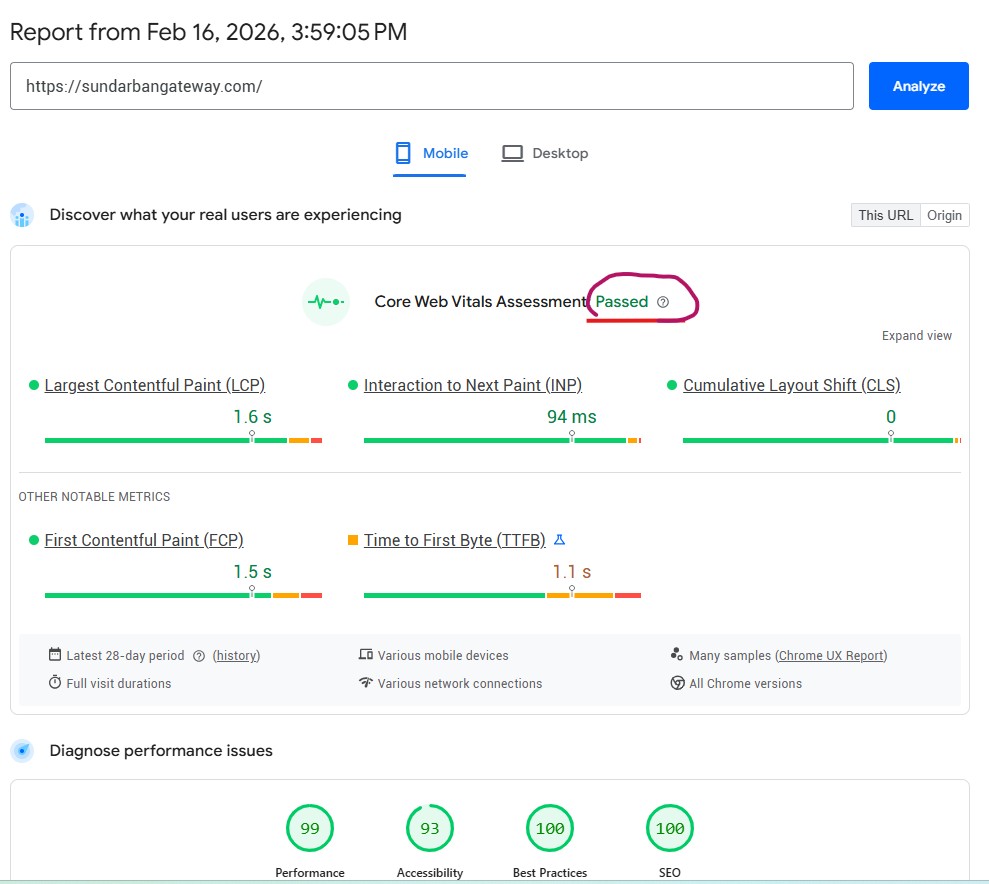
Task: Switch to the Desktop tab
Action: tap(545, 154)
